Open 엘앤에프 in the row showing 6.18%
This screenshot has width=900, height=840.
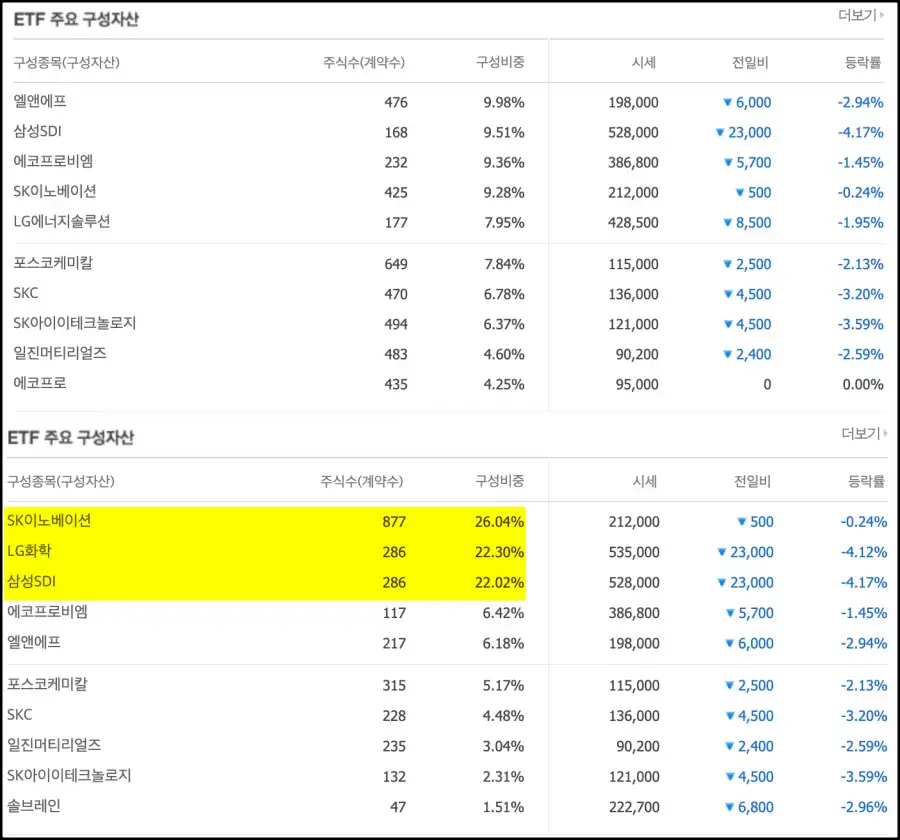point(34,642)
